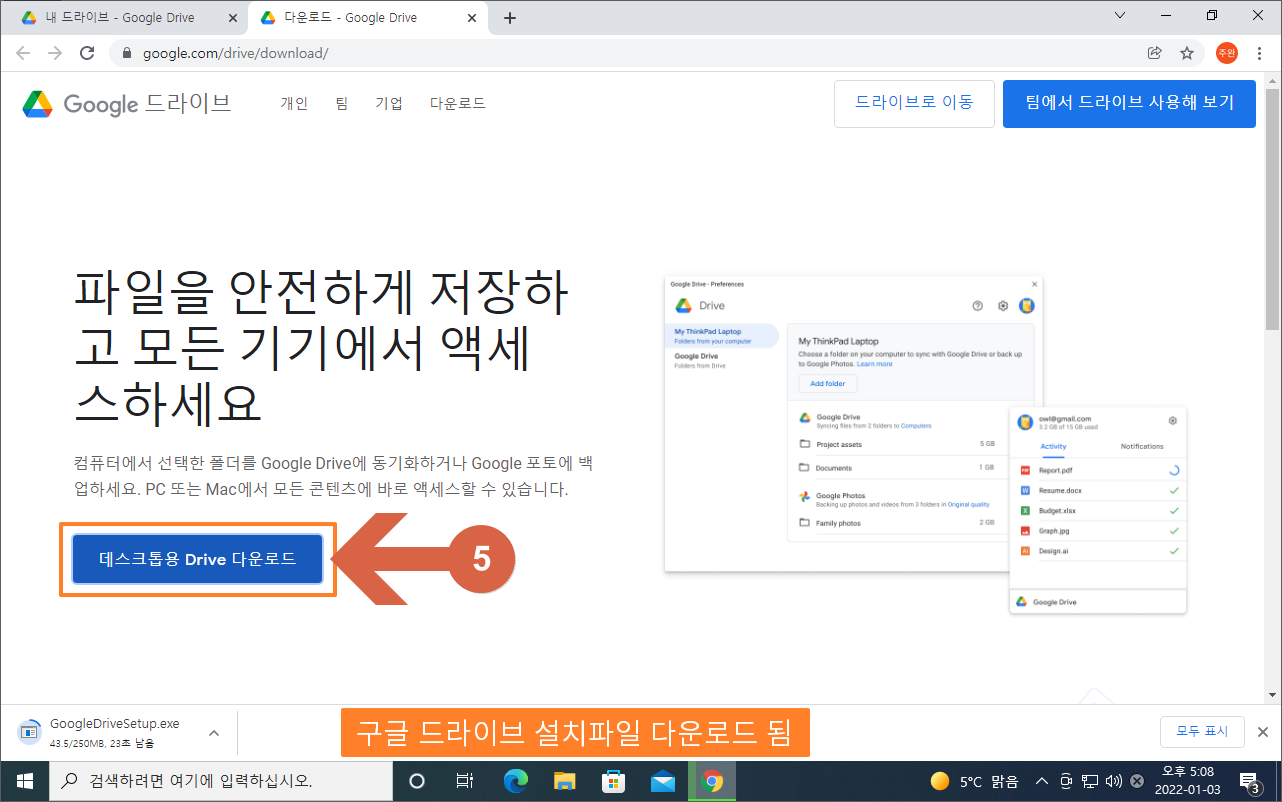Open a new tab with plus button
This screenshot has width=1282, height=802.
(x=510, y=18)
